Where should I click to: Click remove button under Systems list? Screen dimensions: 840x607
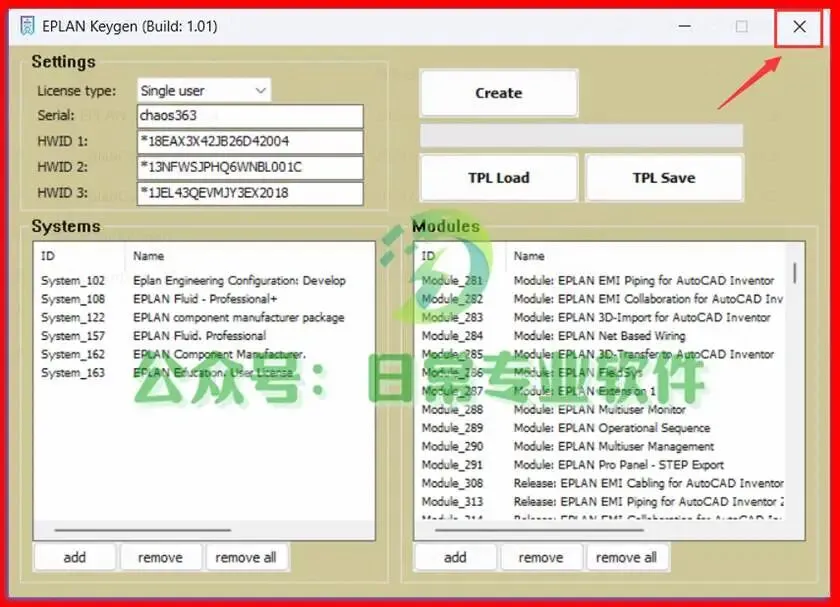160,557
